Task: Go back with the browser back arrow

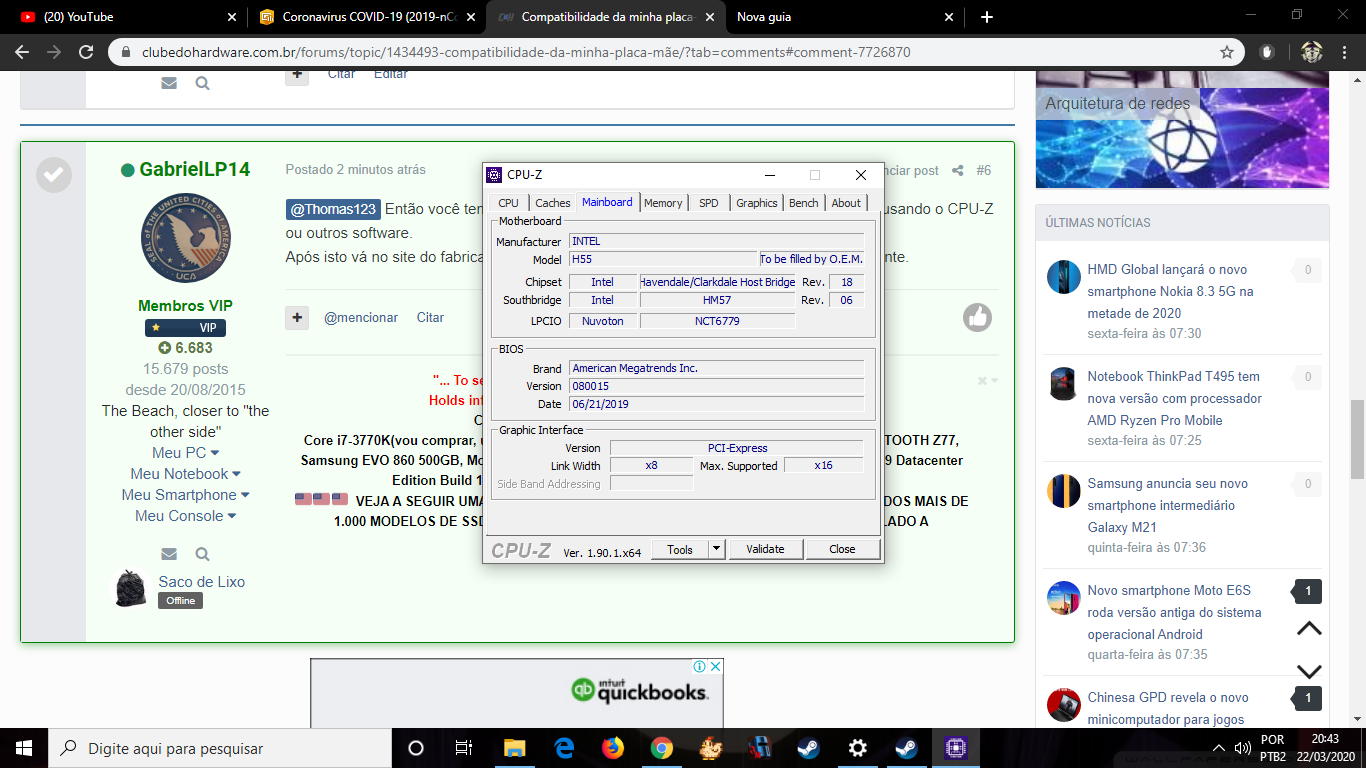Action: coord(22,52)
